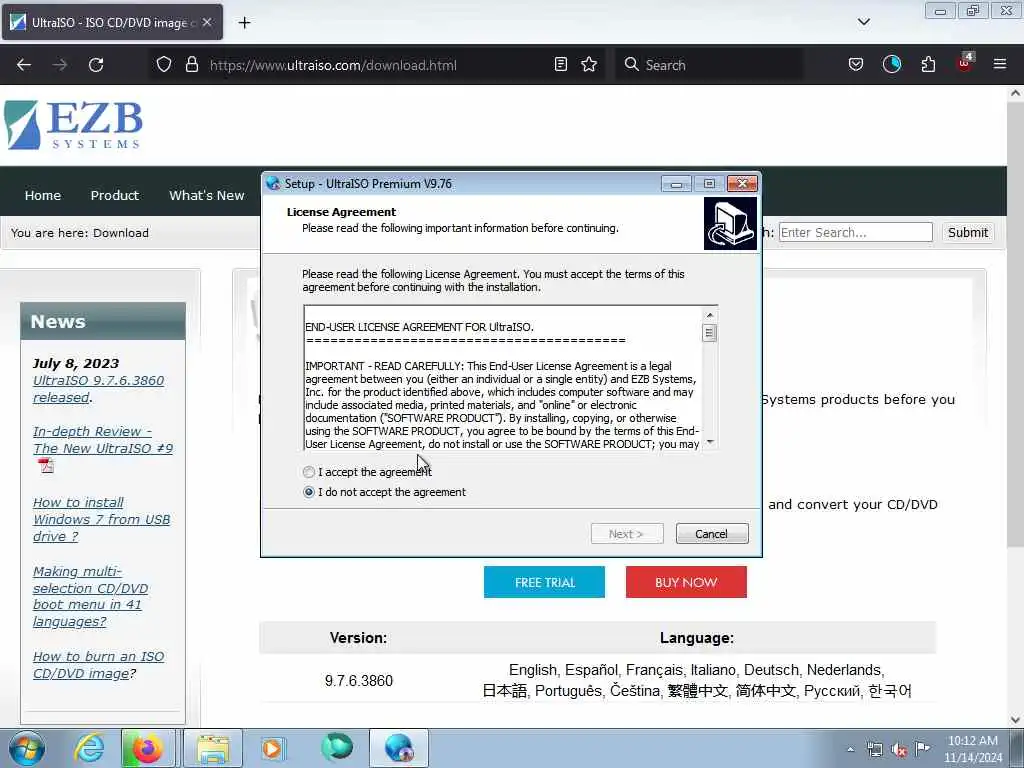Open the tracking protection shield icon
1024x768 pixels.
tap(164, 64)
